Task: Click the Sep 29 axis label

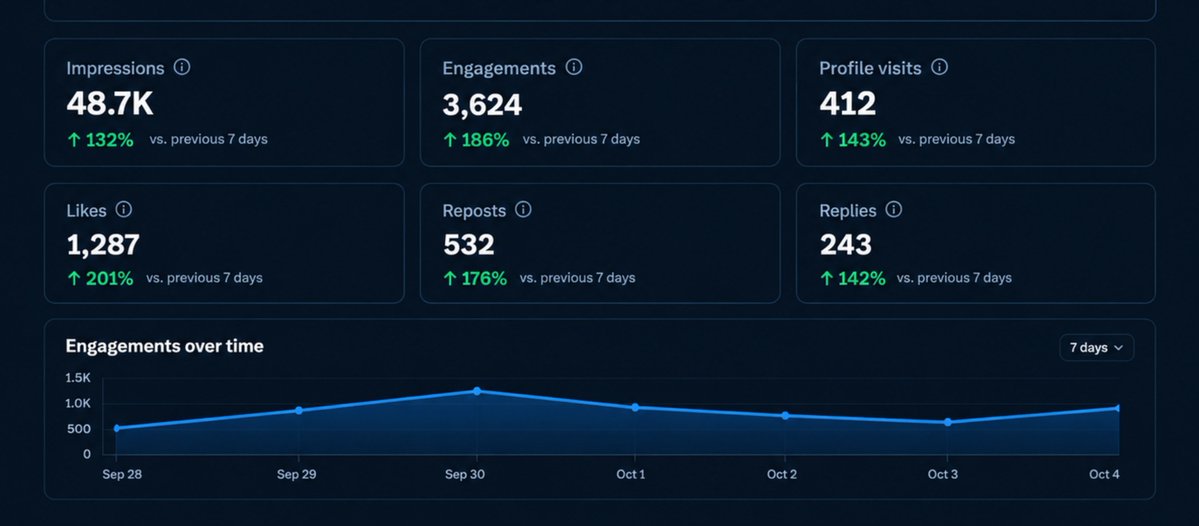Action: coord(297,475)
